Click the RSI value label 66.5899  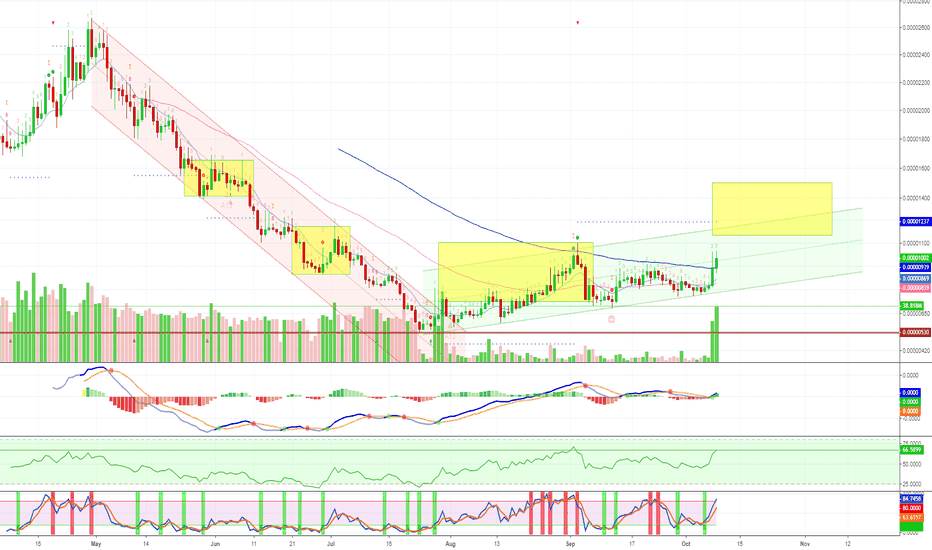pos(912,450)
